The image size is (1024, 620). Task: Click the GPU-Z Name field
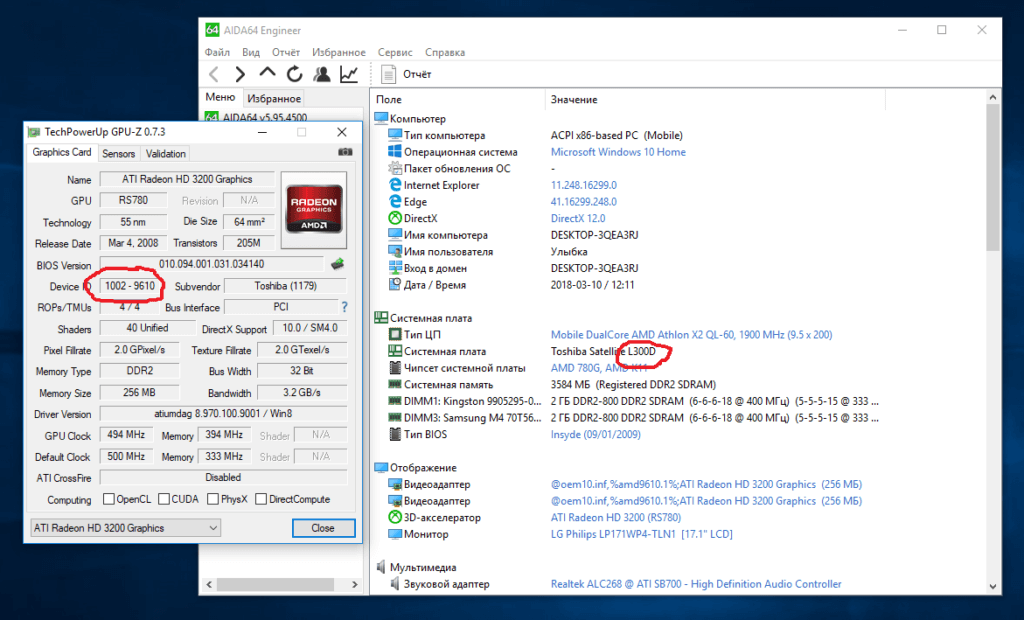(187, 179)
